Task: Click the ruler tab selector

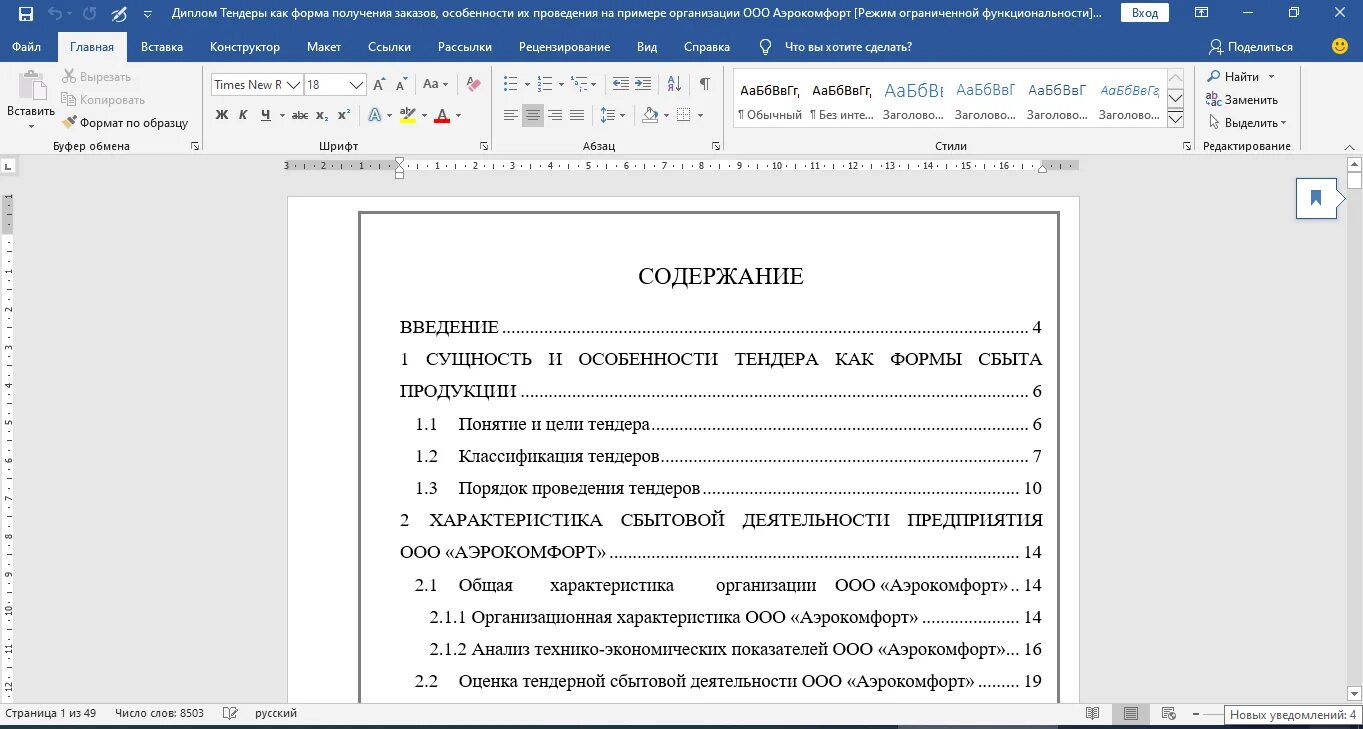Action: point(8,166)
